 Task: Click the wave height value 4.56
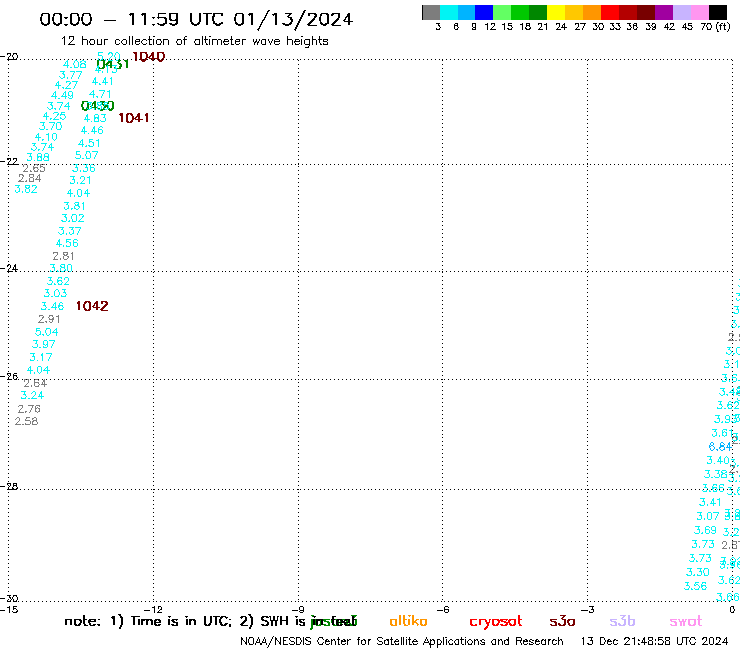pos(67,243)
